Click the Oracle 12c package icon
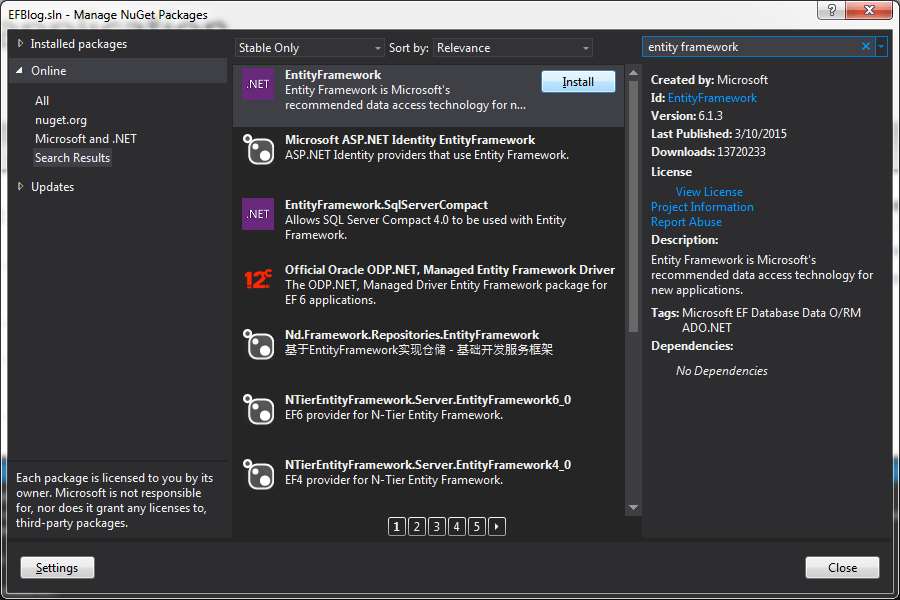 coord(258,279)
